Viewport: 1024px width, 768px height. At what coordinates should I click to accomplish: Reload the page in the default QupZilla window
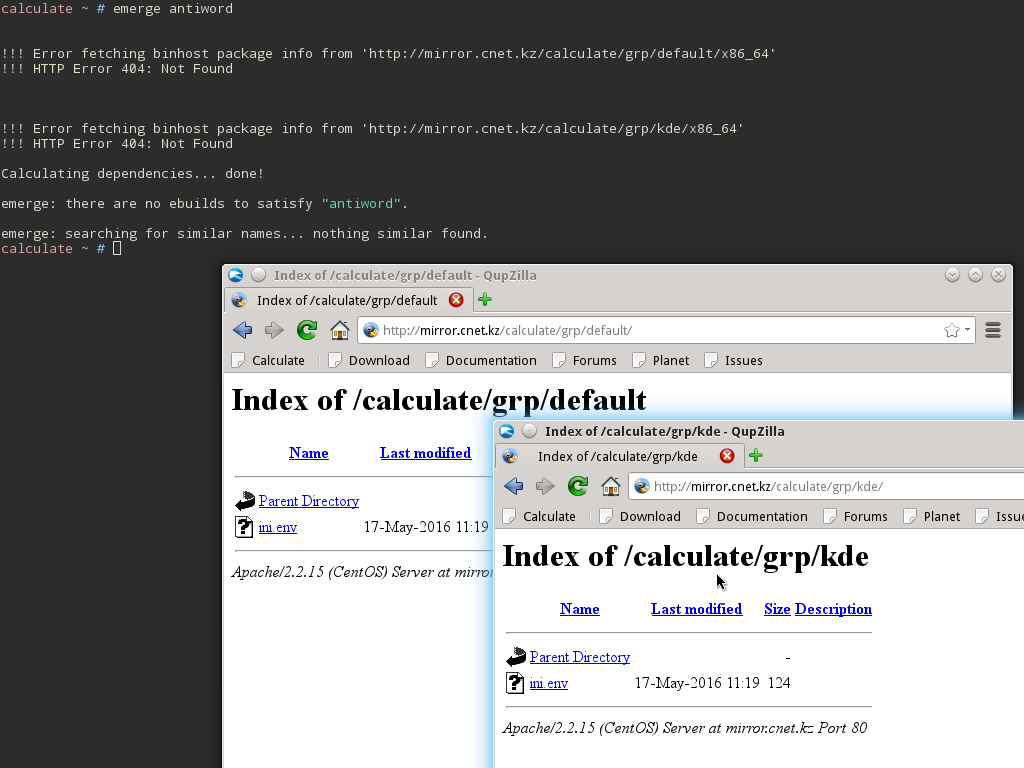pos(306,330)
